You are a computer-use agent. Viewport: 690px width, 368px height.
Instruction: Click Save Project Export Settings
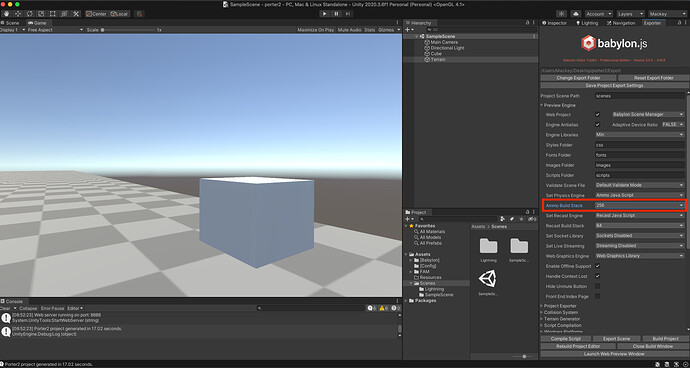(x=614, y=85)
